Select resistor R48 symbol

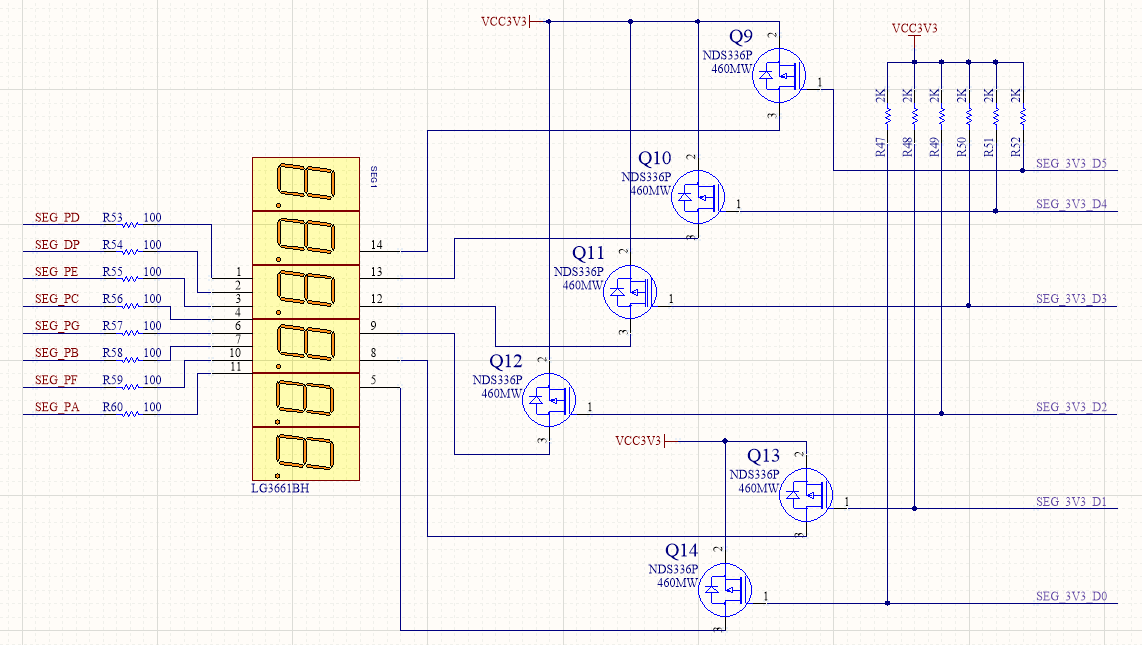click(915, 115)
